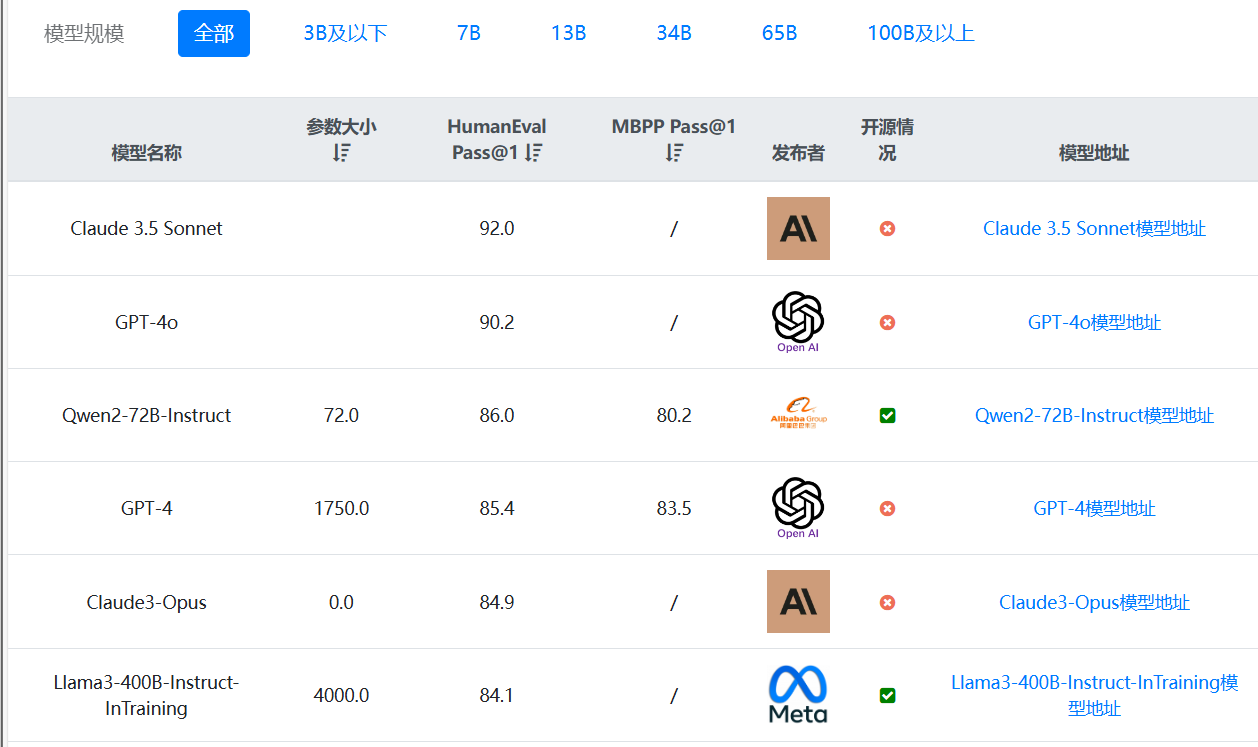Open GPT-4o模型地址 link
Image resolution: width=1258 pixels, height=747 pixels.
tap(1094, 322)
